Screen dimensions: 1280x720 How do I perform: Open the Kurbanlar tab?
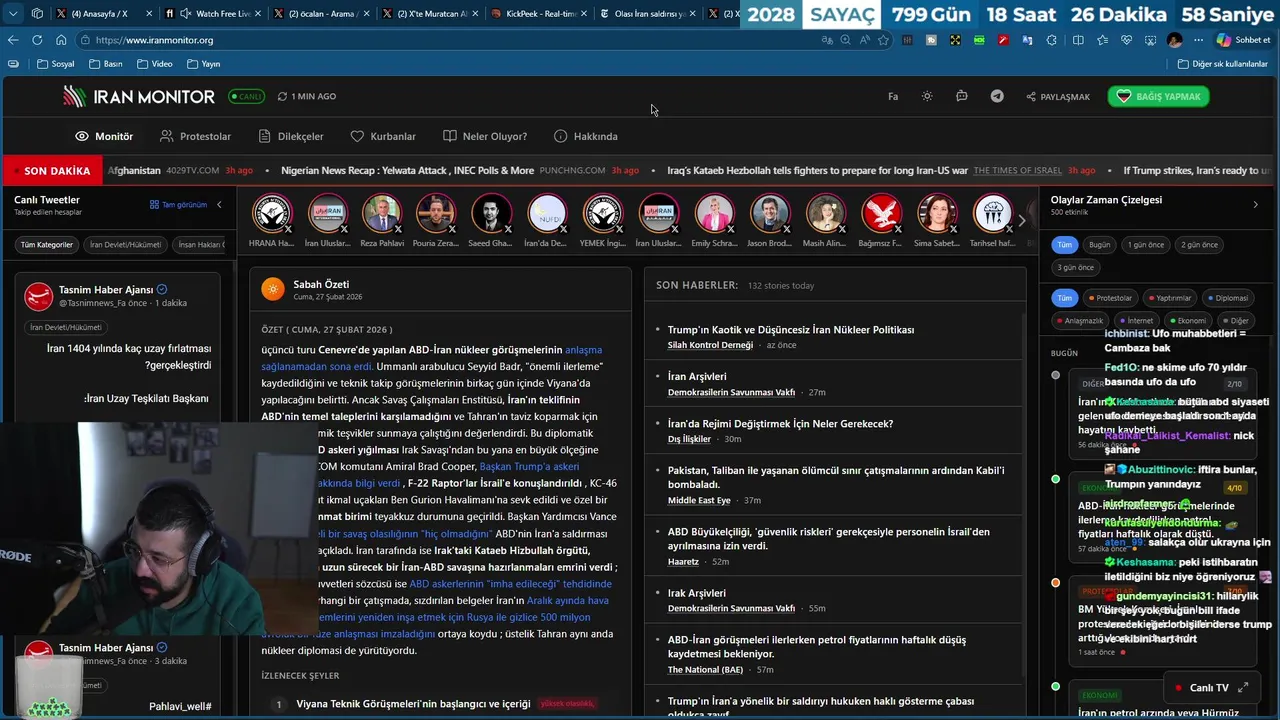[383, 136]
